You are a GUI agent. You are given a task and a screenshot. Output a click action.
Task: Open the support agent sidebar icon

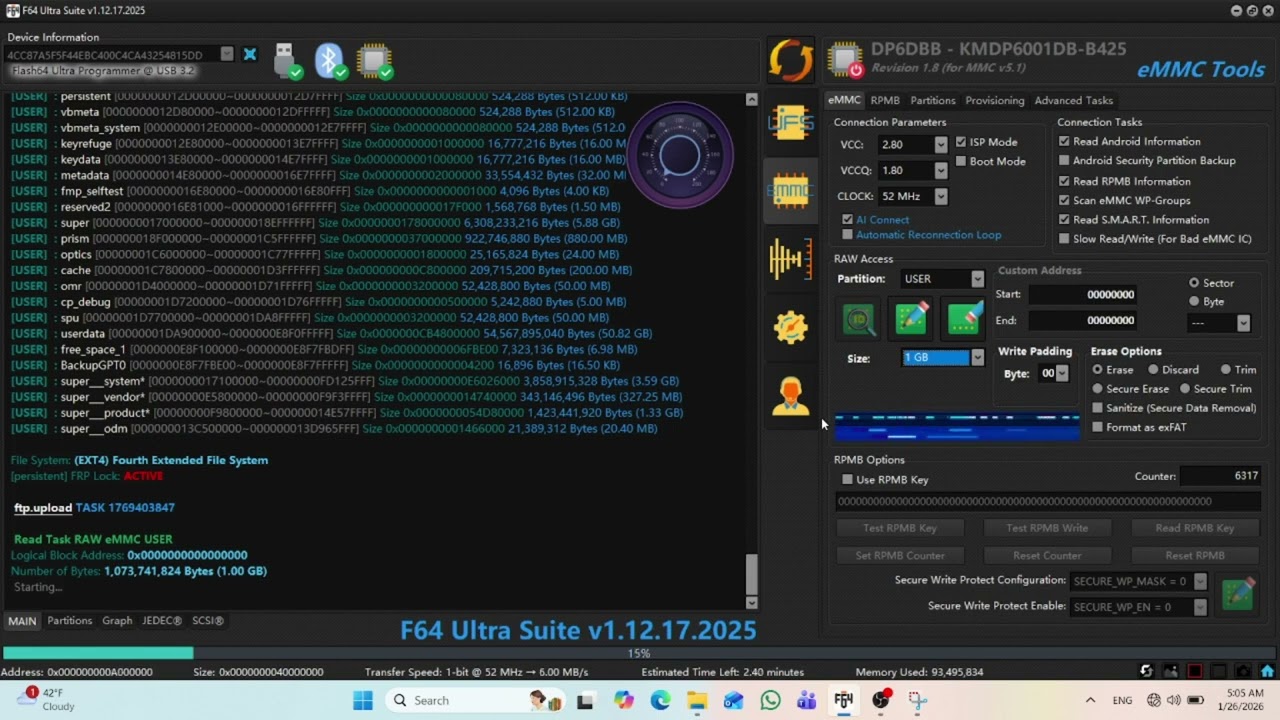pos(790,396)
